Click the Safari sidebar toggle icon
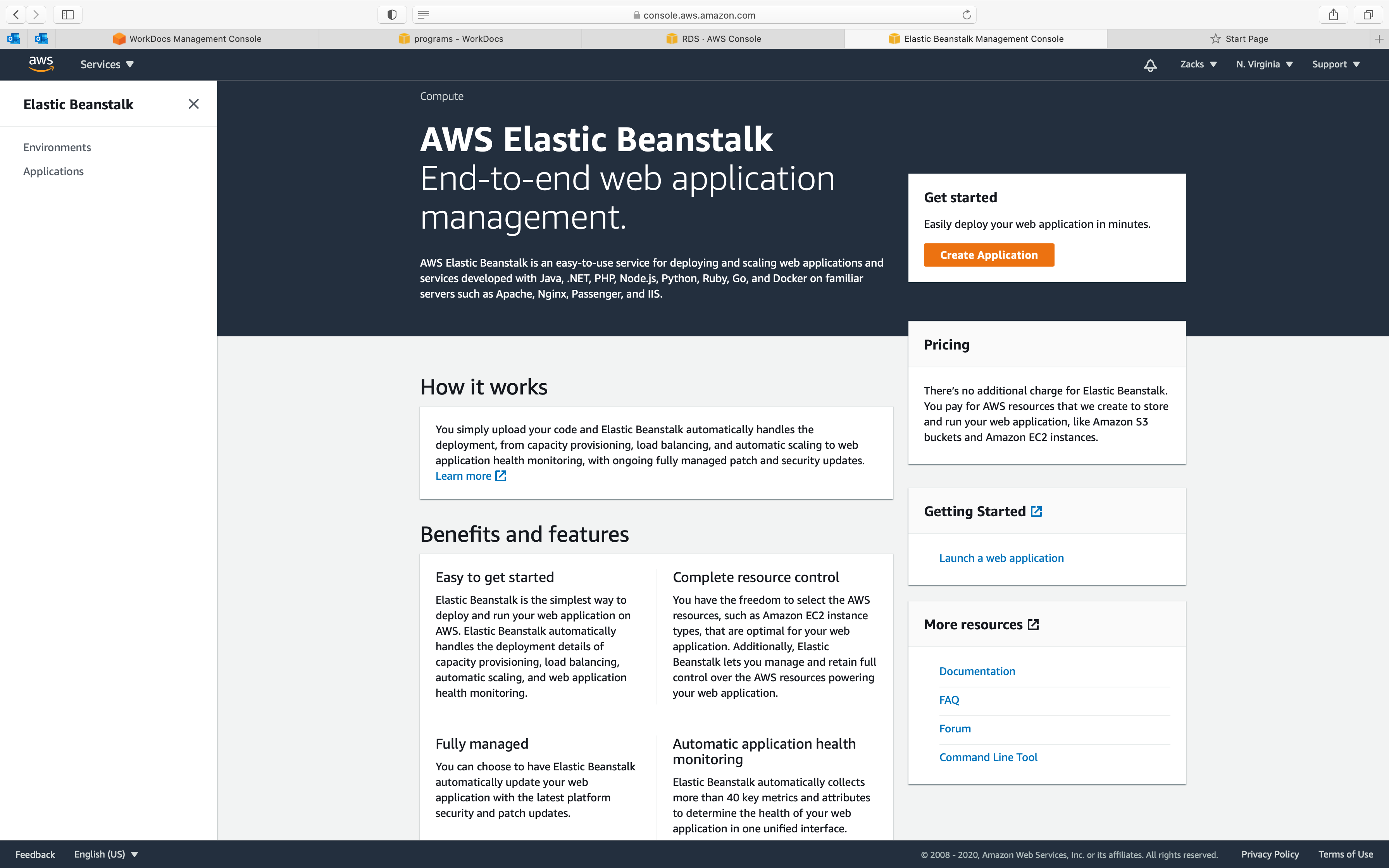The width and height of the screenshot is (1389, 868). click(68, 15)
